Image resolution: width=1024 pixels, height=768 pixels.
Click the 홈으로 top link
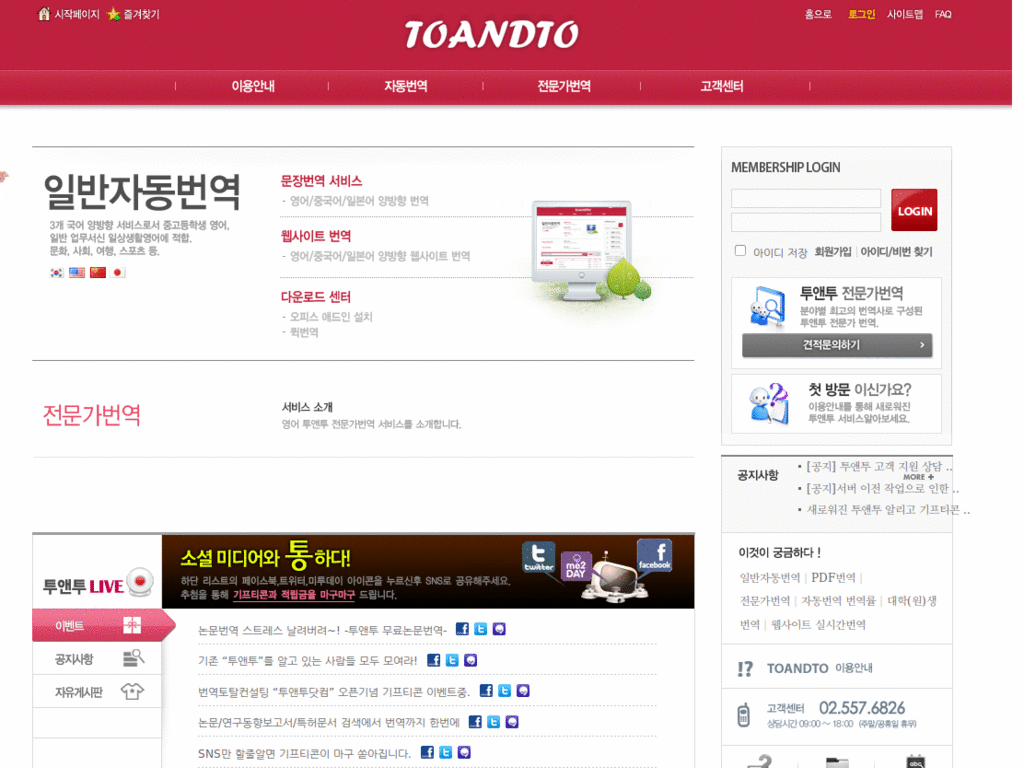coord(818,14)
